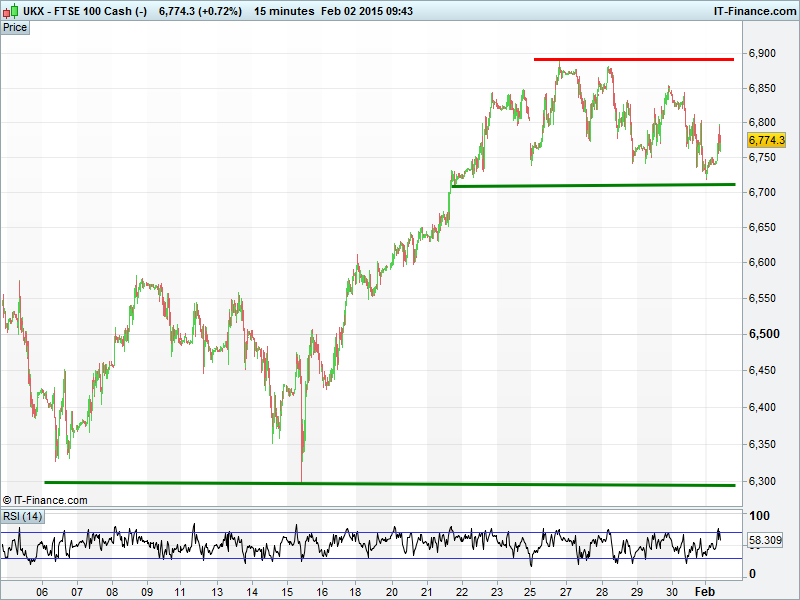Click the RSI value tag 58.309
800x600 pixels.
tap(764, 540)
